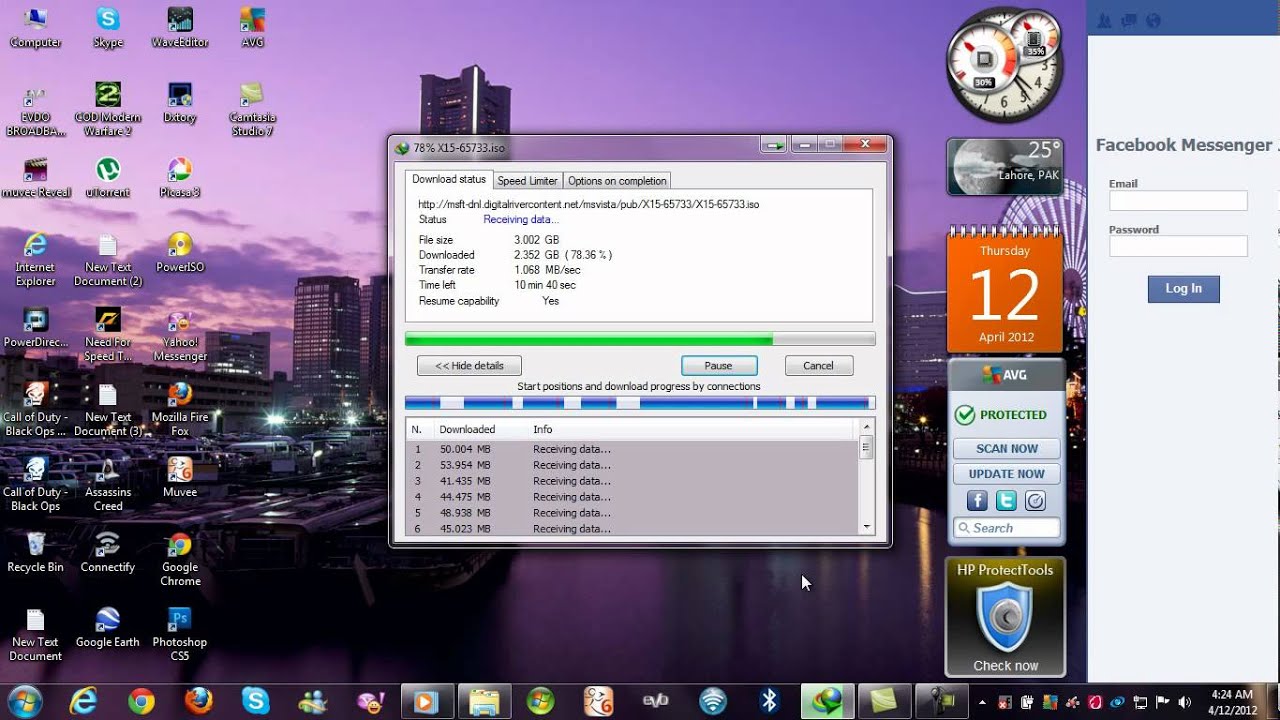Open the Options on completion tab

pyautogui.click(x=617, y=181)
